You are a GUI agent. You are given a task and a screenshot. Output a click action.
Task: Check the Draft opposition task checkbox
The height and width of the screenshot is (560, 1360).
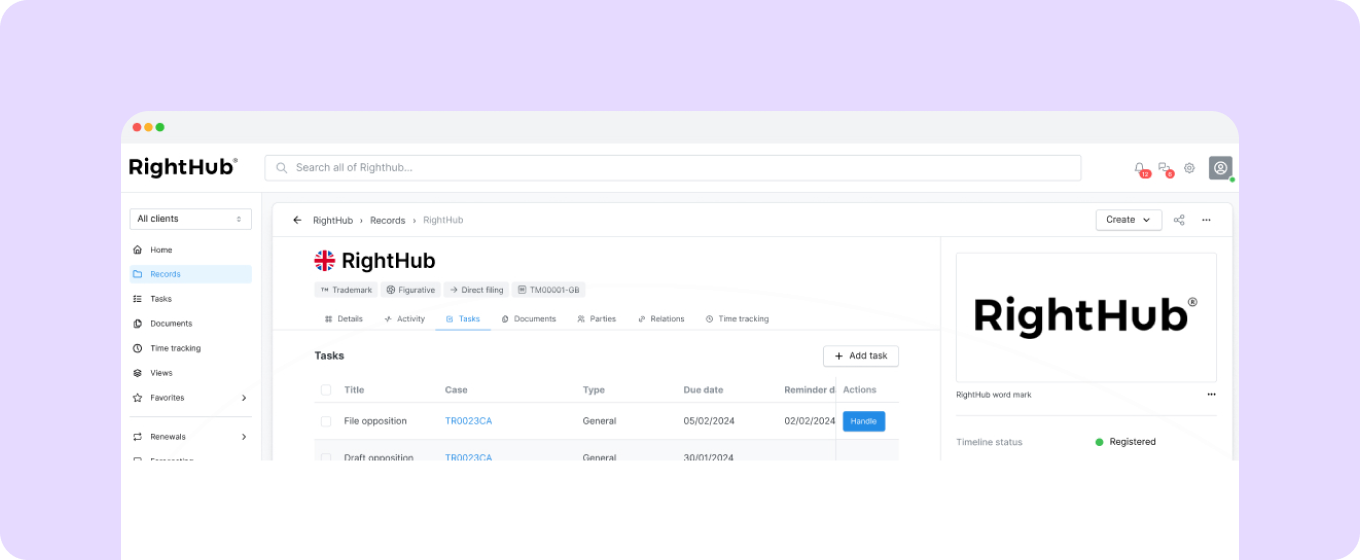pos(326,457)
